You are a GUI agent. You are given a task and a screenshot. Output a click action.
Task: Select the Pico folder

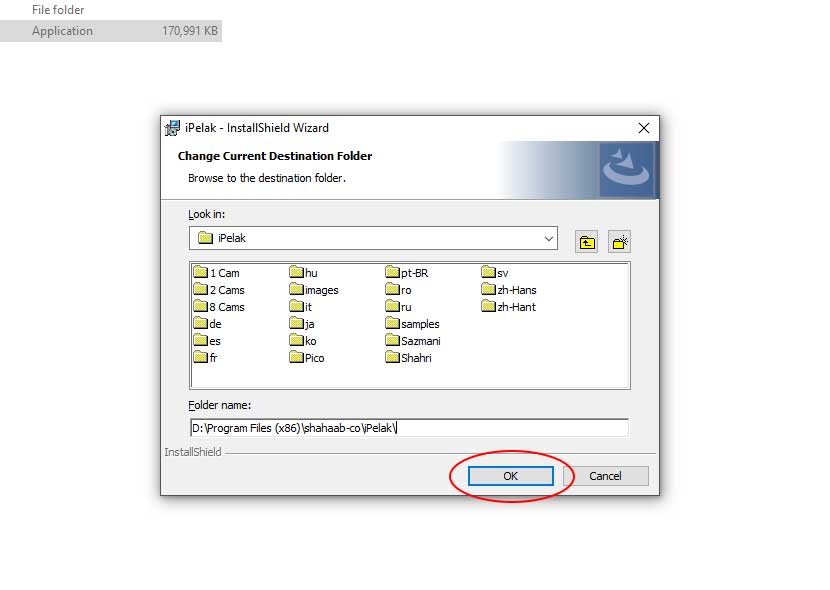307,358
